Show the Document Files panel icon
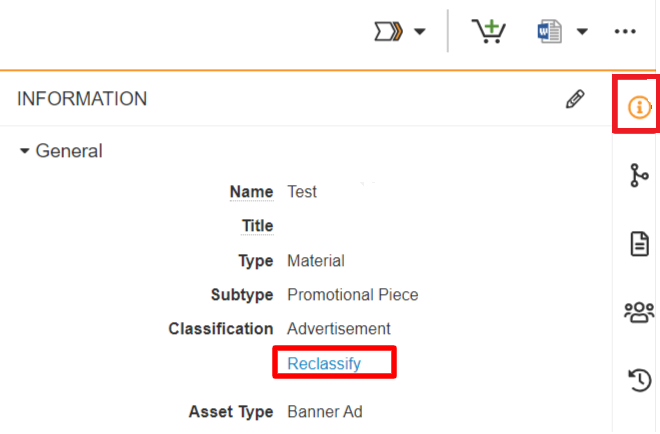 pyautogui.click(x=638, y=243)
